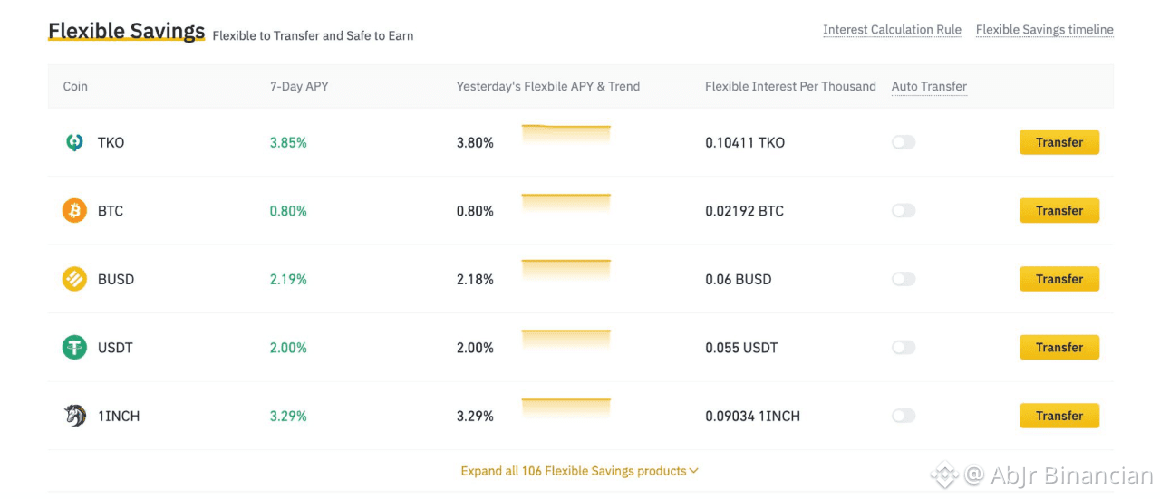The width and height of the screenshot is (1161, 500).
Task: Click the Tether USDT coin icon
Action: pyautogui.click(x=74, y=347)
